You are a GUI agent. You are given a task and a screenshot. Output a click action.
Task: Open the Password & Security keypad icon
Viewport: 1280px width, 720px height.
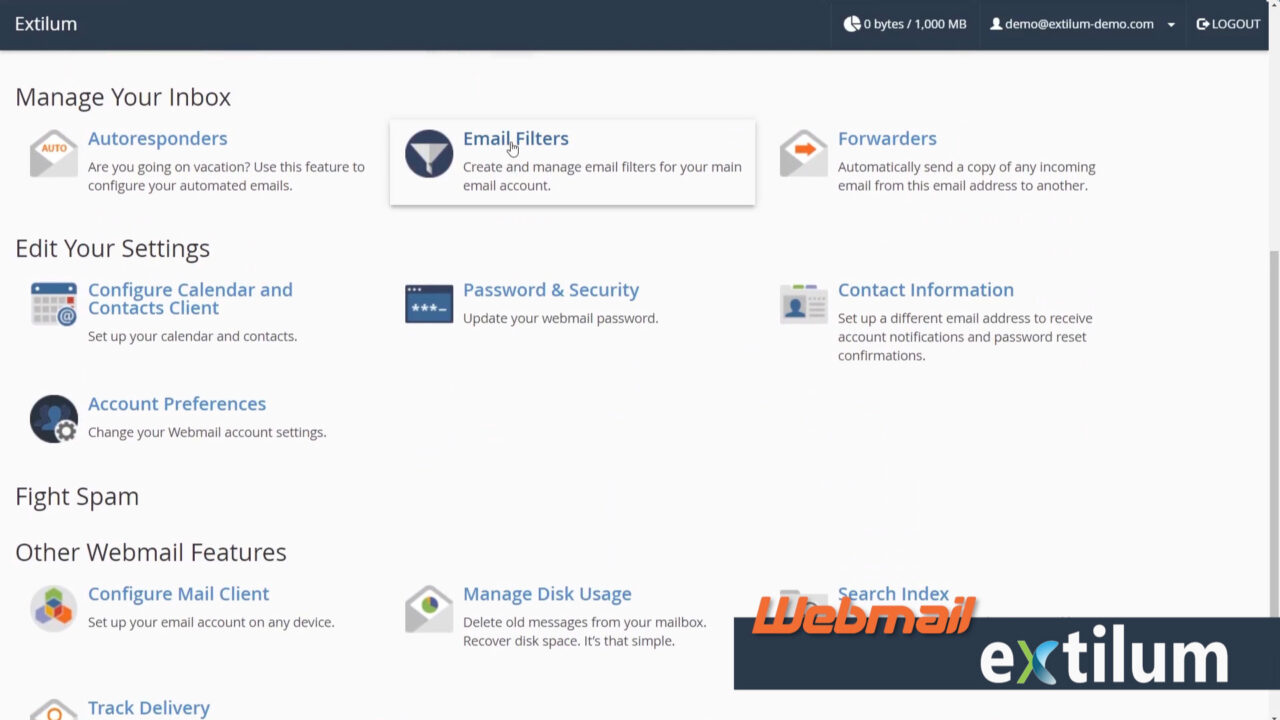point(428,304)
